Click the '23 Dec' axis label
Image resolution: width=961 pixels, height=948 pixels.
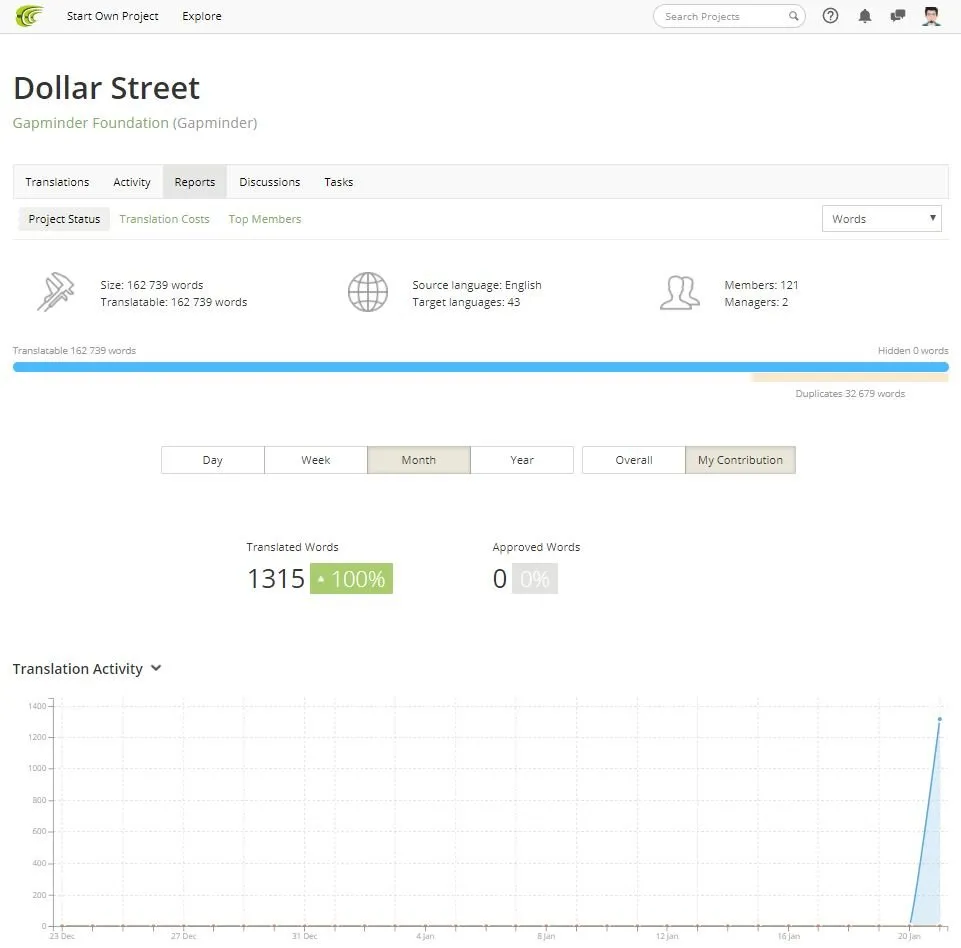click(x=62, y=936)
